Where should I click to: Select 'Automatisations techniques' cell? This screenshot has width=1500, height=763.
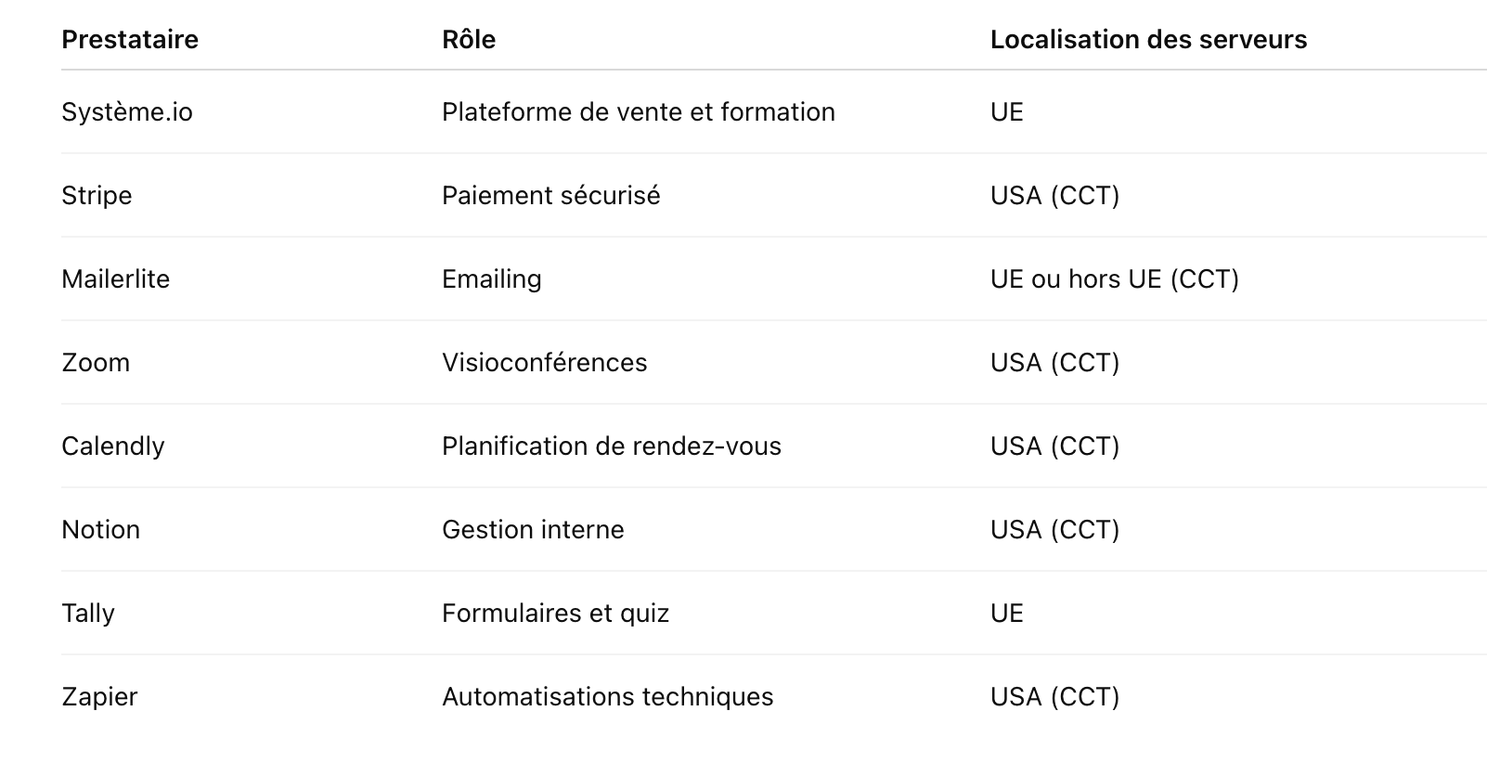coord(608,697)
